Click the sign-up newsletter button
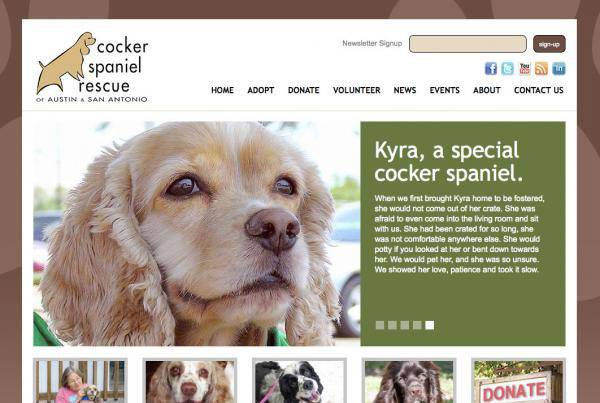 [x=549, y=44]
